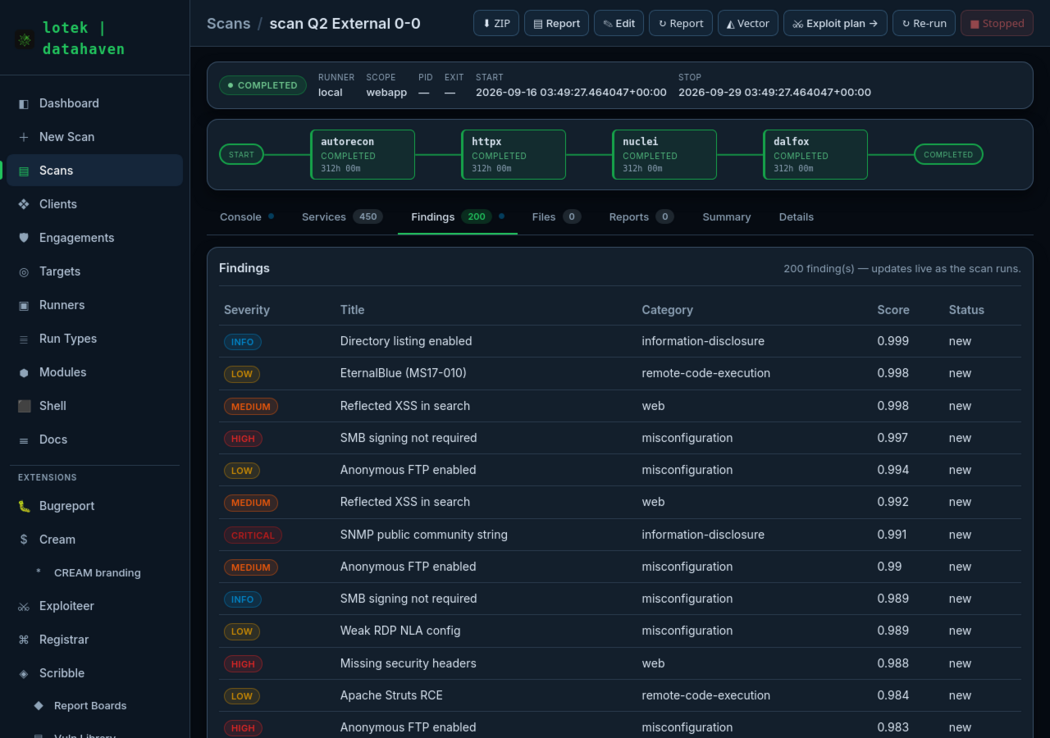Show the Summary tab

pyautogui.click(x=727, y=217)
